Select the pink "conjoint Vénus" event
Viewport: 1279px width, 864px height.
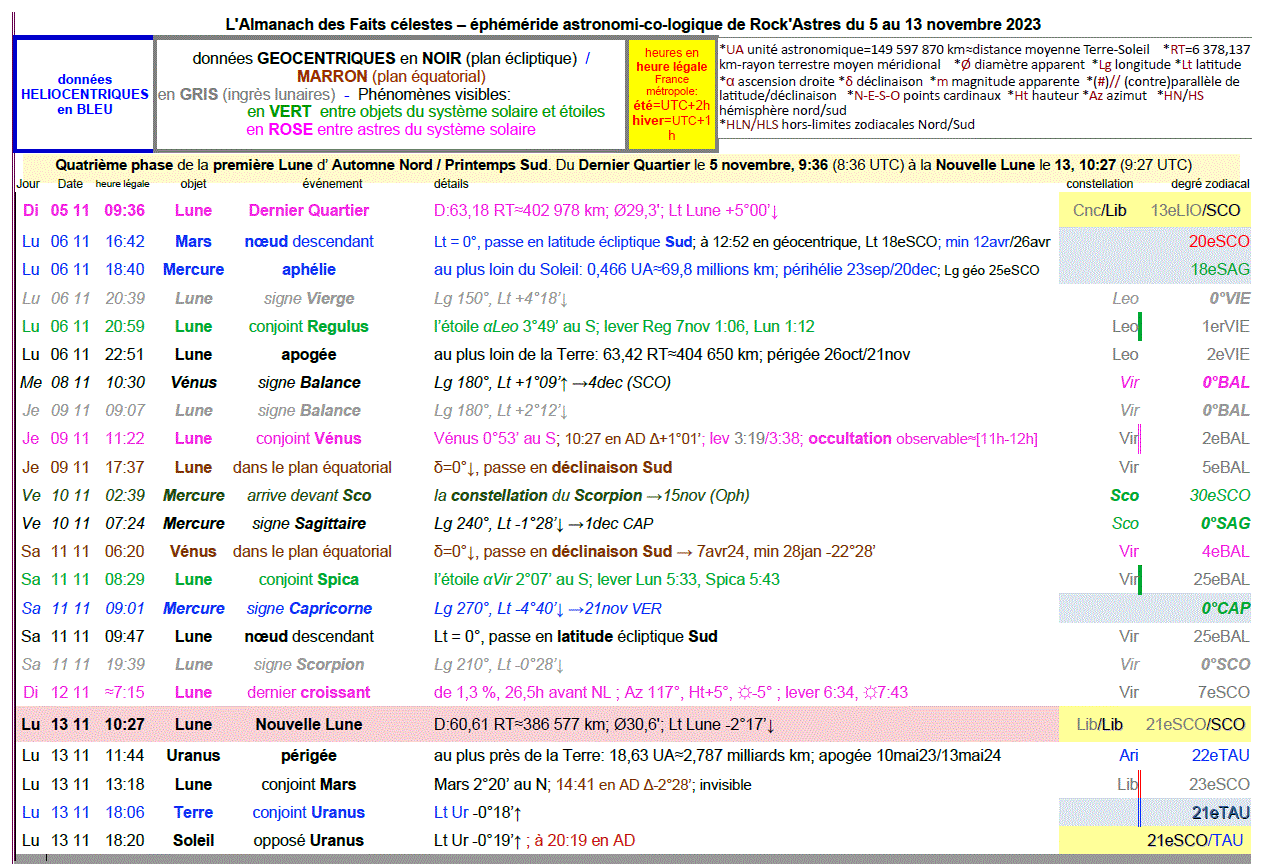pos(309,439)
